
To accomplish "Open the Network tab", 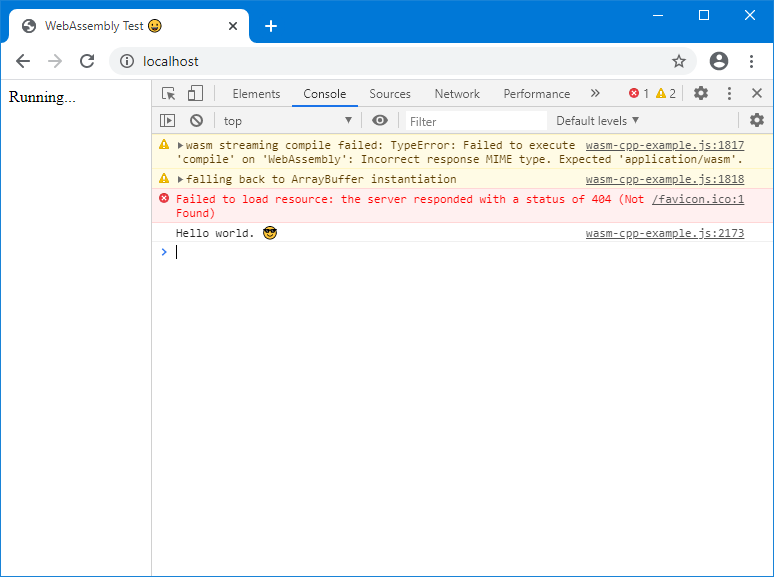I will click(457, 94).
